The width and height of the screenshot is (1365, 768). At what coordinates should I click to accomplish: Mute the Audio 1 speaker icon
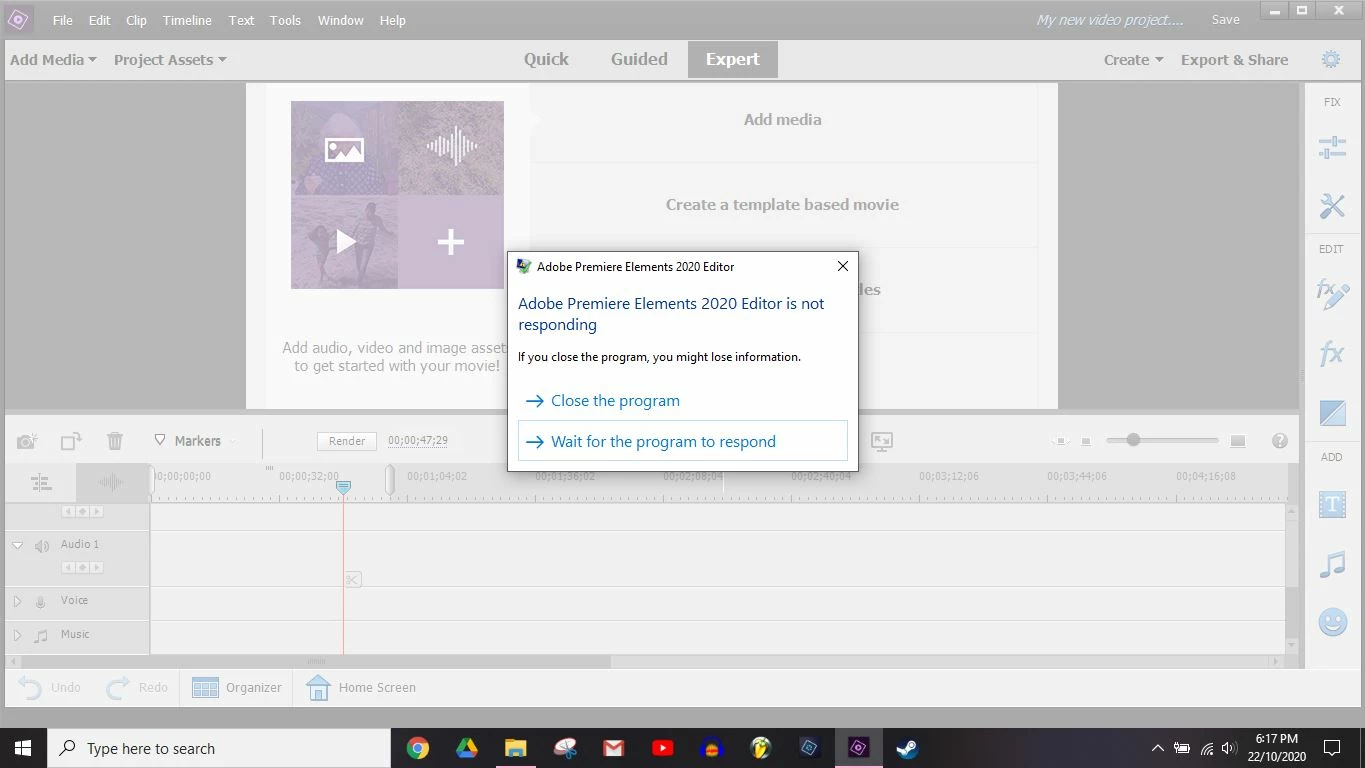click(42, 546)
